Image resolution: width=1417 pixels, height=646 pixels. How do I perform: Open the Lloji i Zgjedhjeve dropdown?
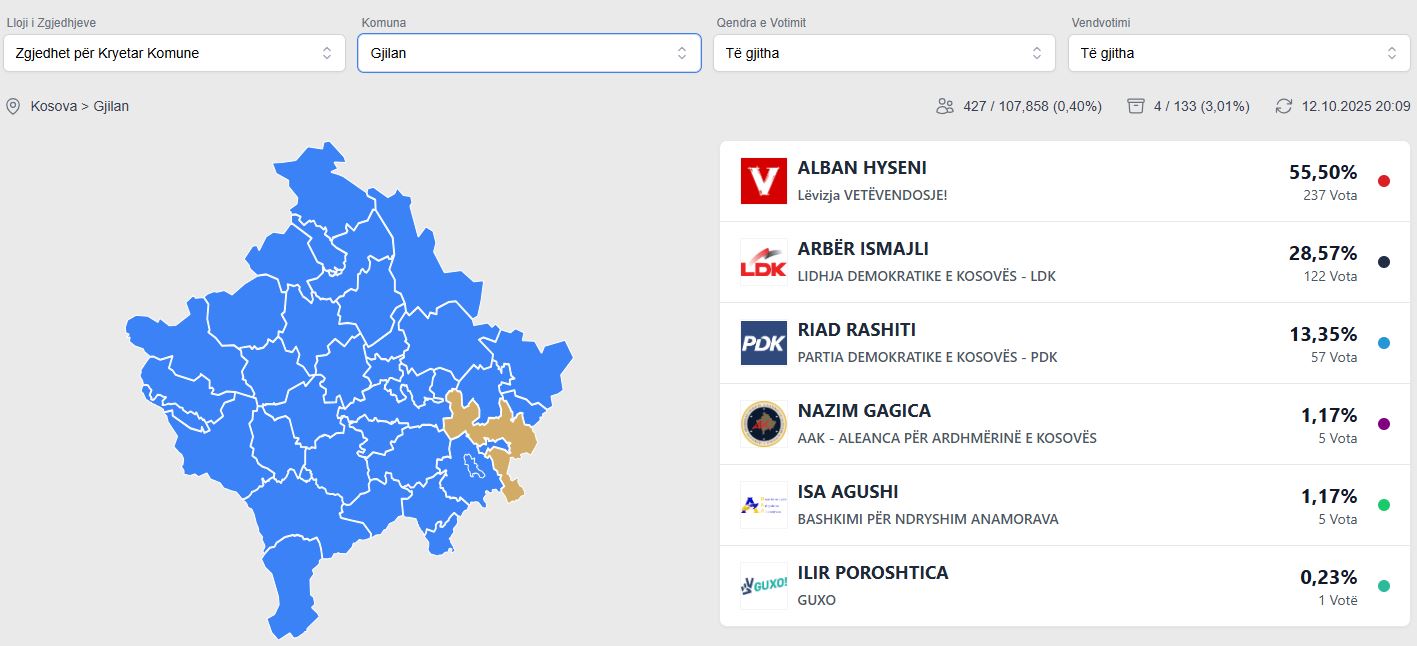pyautogui.click(x=174, y=53)
